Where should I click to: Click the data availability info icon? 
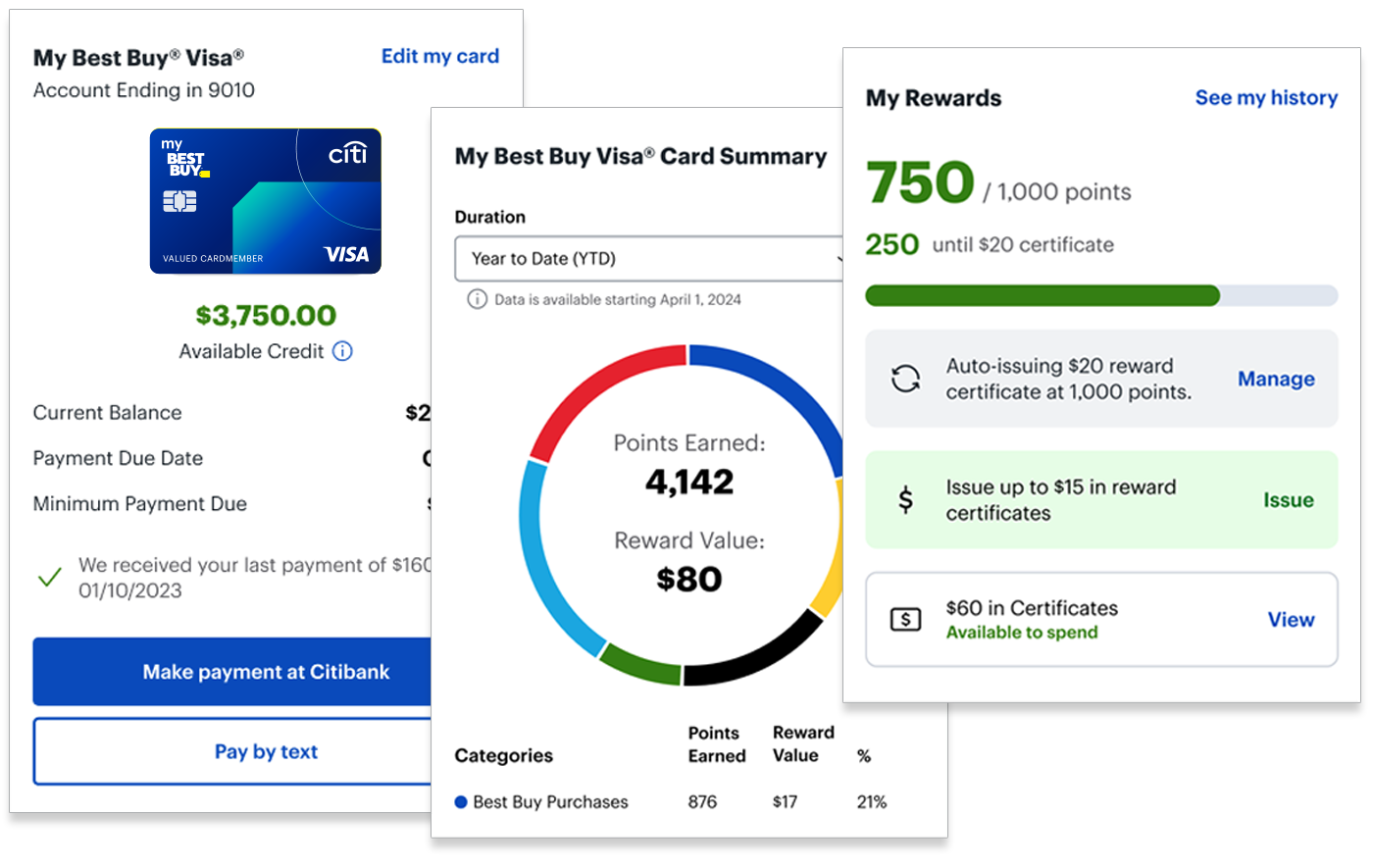point(477,299)
